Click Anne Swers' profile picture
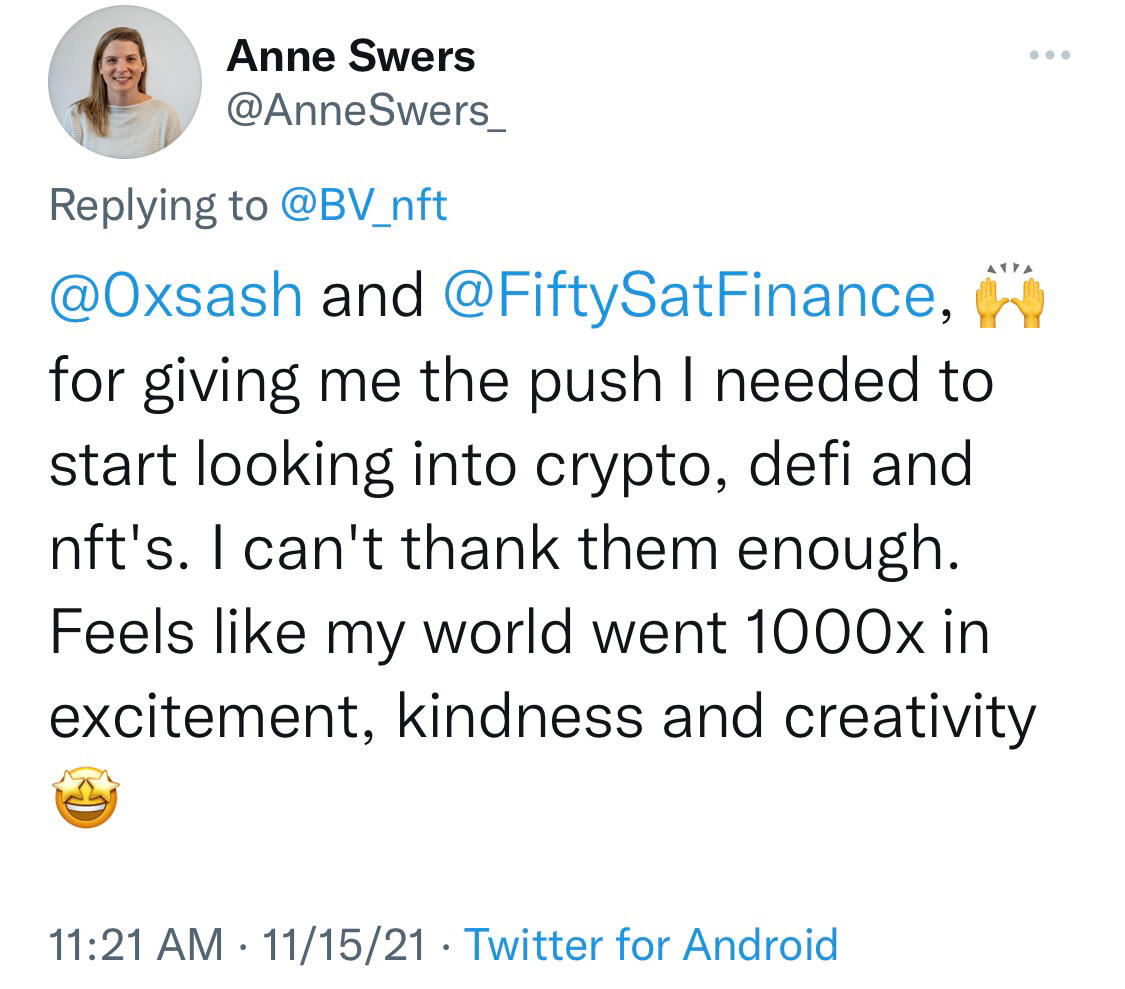This screenshot has height=989, width=1125. pyautogui.click(x=125, y=82)
